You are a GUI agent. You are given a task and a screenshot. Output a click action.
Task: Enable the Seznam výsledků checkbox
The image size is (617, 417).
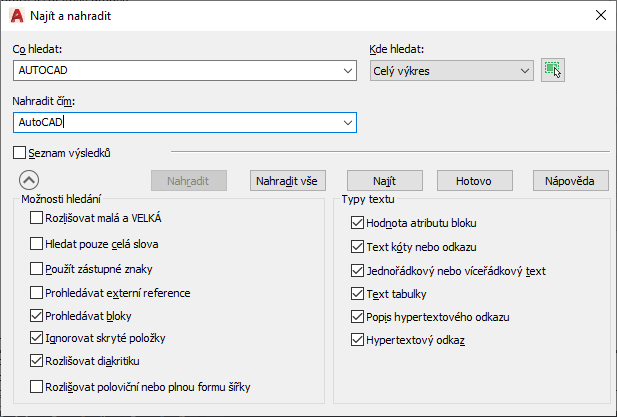[x=21, y=153]
